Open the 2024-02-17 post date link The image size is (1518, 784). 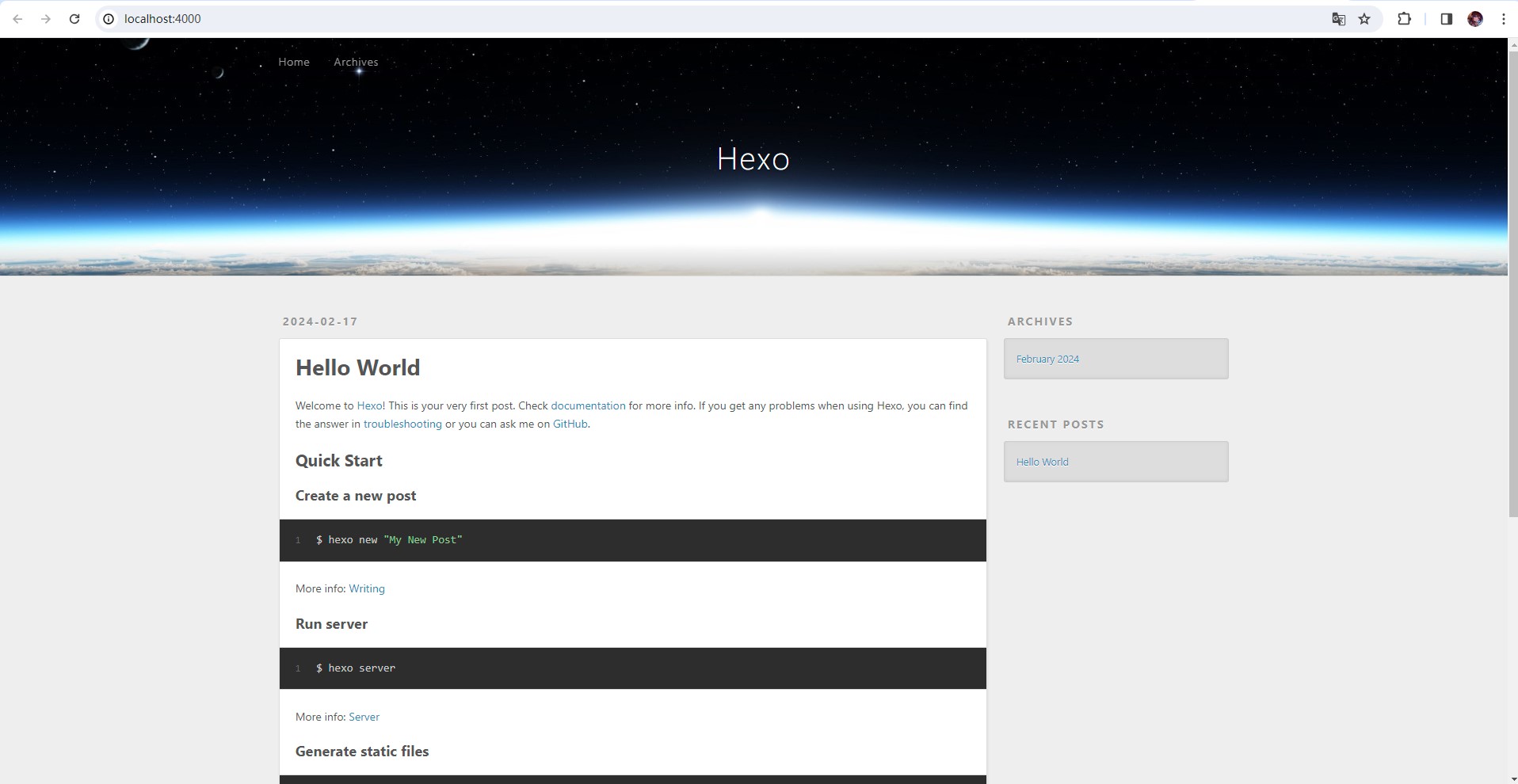click(x=320, y=322)
